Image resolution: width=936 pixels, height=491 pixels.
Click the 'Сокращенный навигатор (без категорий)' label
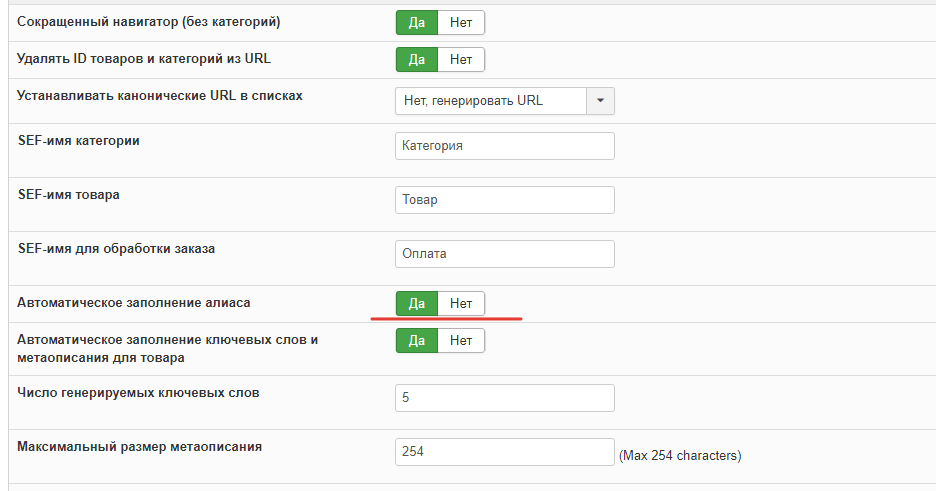tap(148, 21)
